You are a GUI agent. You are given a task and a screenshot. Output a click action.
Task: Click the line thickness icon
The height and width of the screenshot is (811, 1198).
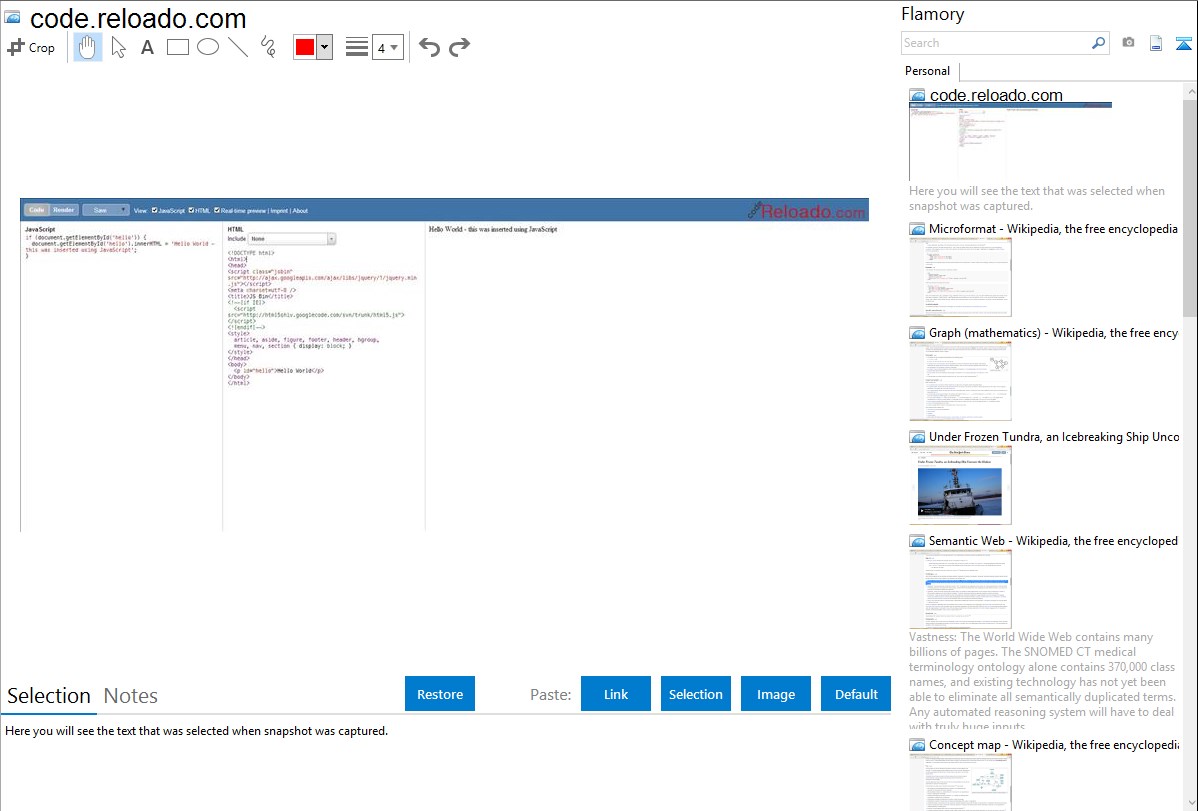coord(357,47)
